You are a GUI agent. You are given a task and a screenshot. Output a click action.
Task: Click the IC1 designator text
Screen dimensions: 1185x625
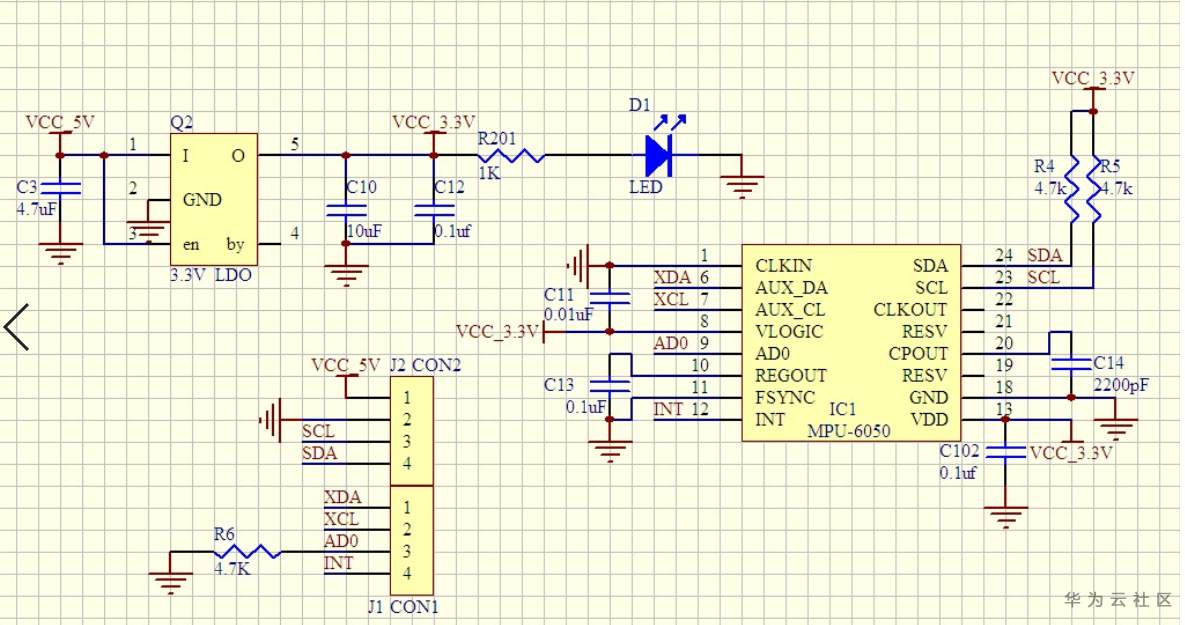(843, 410)
